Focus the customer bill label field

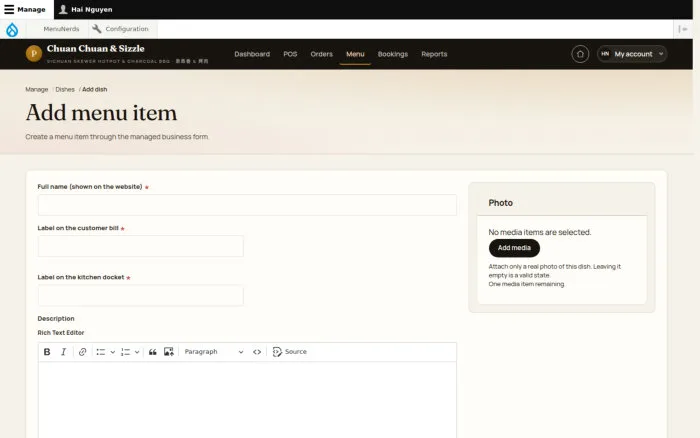(x=141, y=246)
